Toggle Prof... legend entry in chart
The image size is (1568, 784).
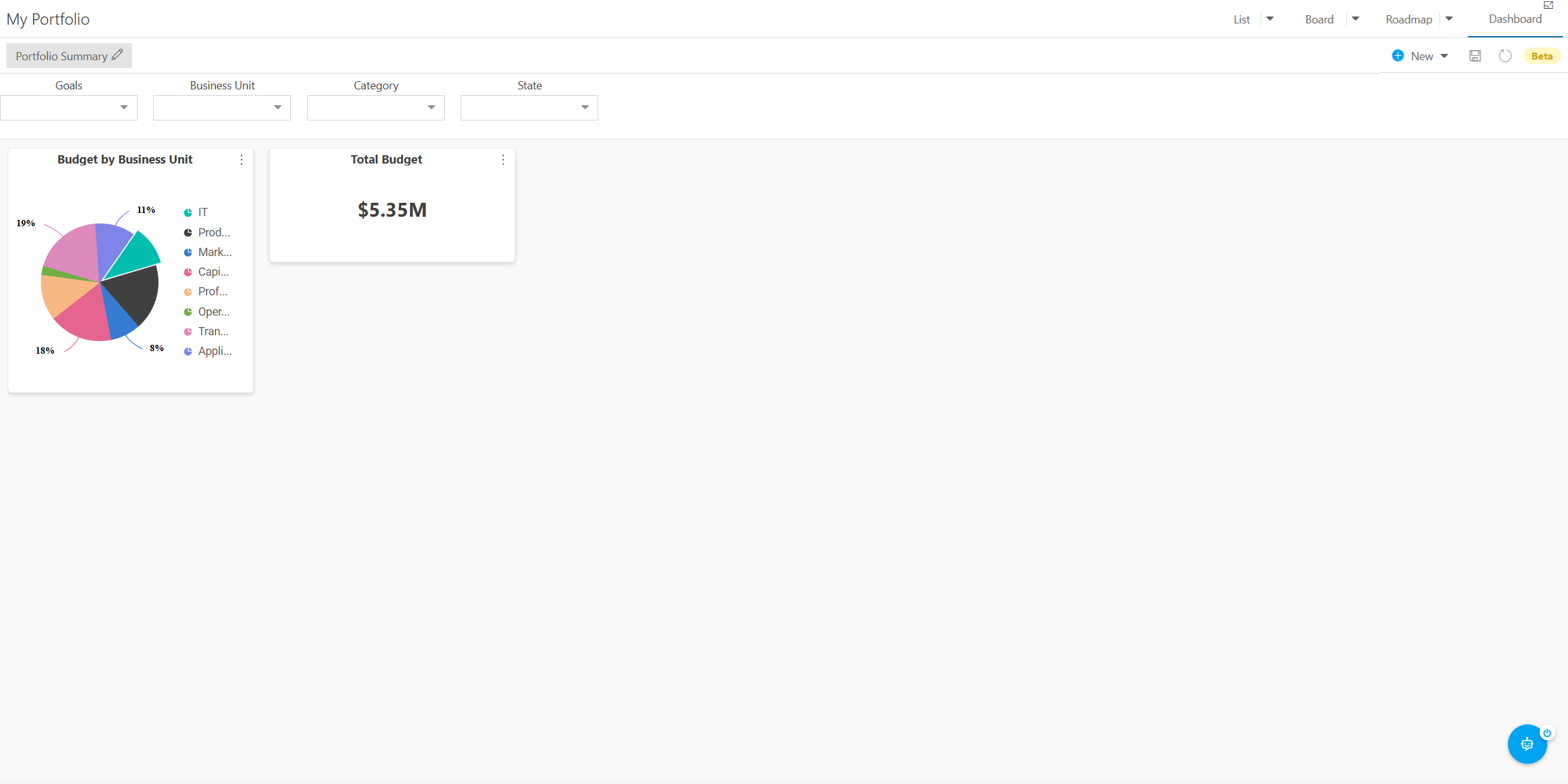click(x=206, y=292)
